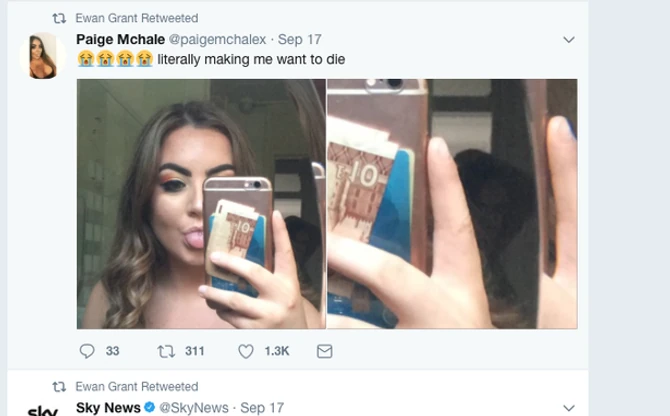This screenshot has width=670, height=416.
Task: Open the right close-up photo of the phone
Action: (452, 204)
